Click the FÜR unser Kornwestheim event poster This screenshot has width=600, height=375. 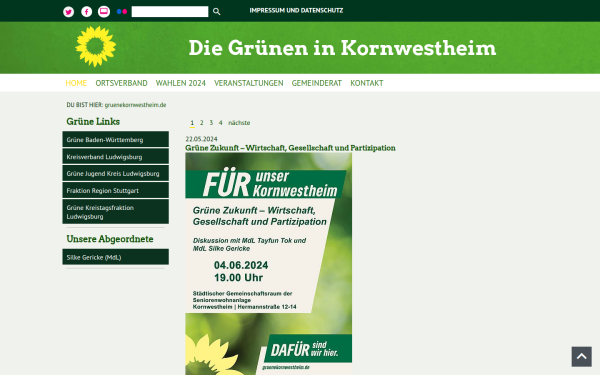[269, 264]
